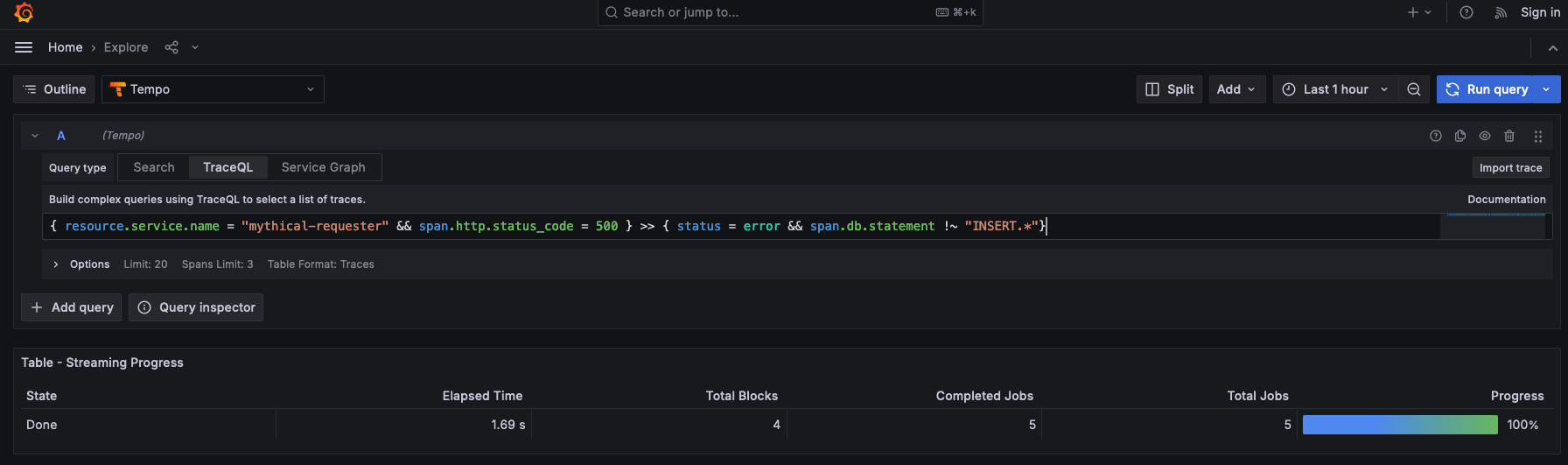Switch to the TraceQL tab

click(227, 167)
